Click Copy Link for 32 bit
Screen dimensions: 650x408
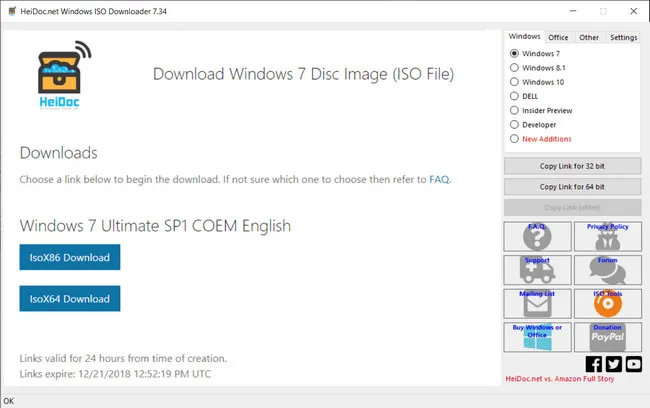572,166
